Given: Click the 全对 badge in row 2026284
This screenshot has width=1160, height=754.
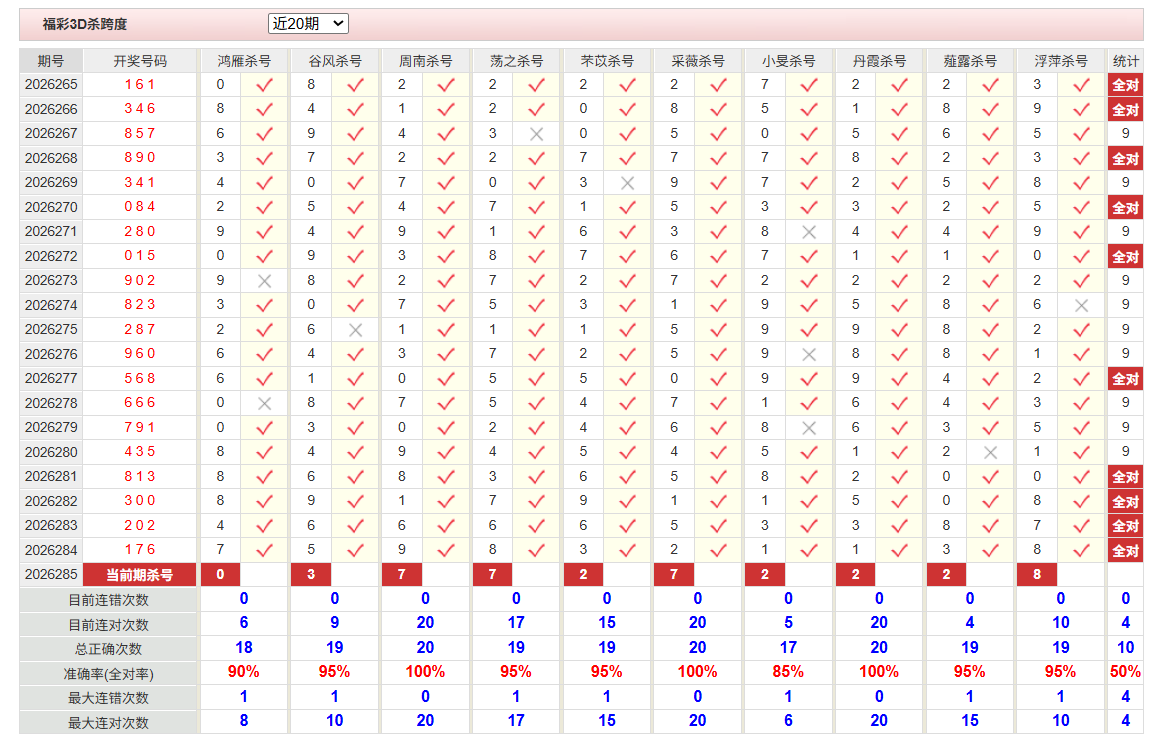Looking at the screenshot, I should 1125,551.
